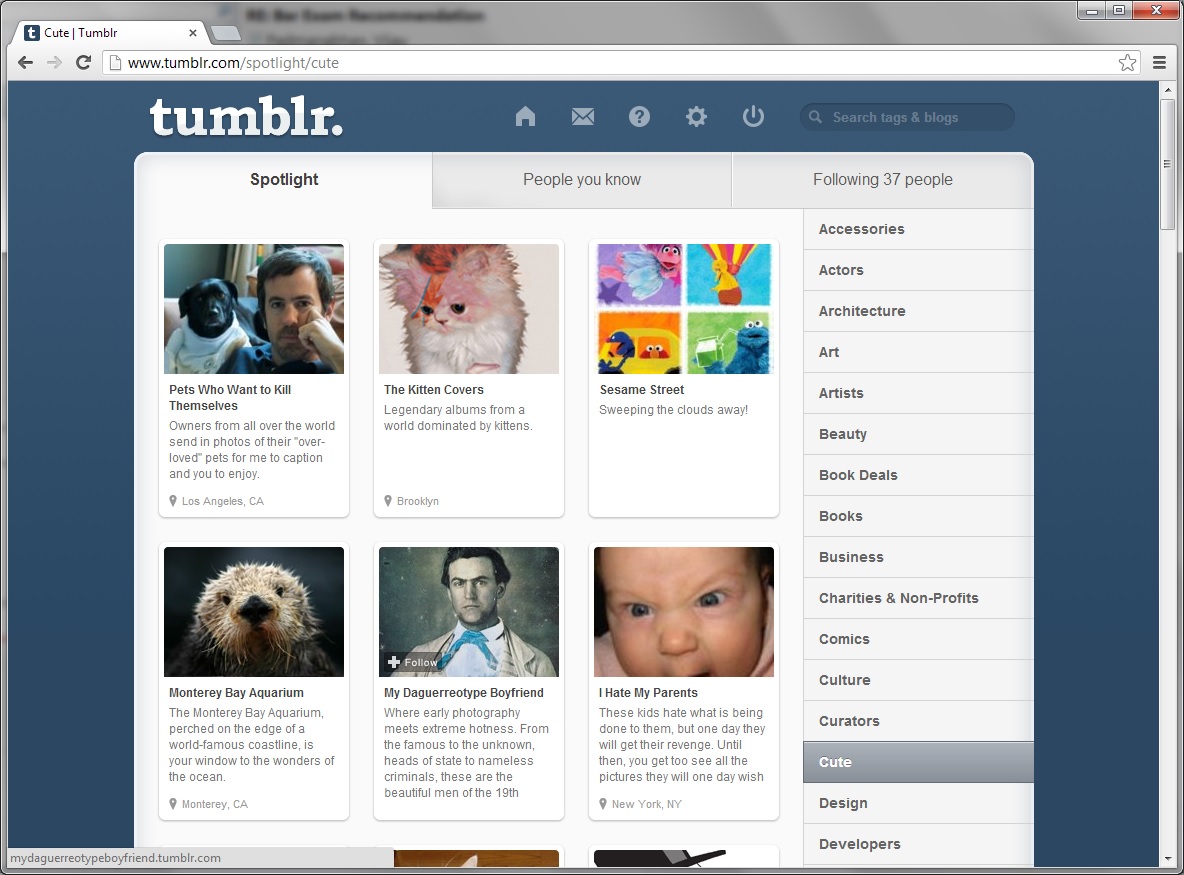The width and height of the screenshot is (1184, 875).
Task: Click the Brooklyn location pin icon
Action: 388,501
